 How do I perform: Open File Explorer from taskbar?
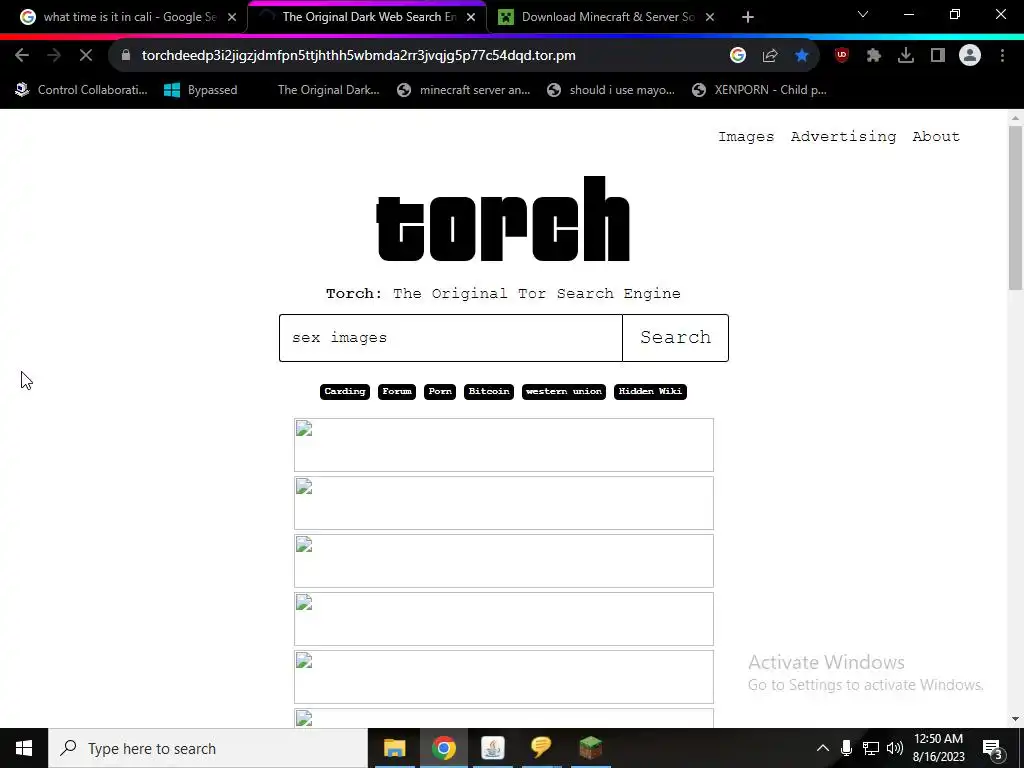pyautogui.click(x=394, y=748)
